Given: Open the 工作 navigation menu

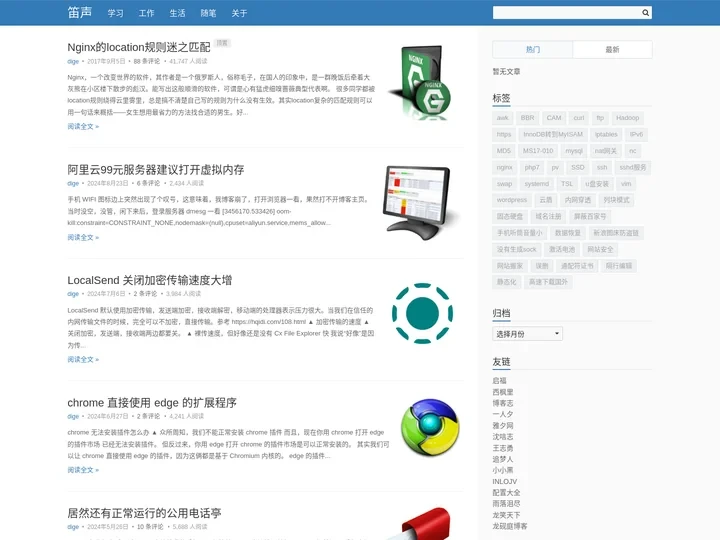Looking at the screenshot, I should [146, 13].
